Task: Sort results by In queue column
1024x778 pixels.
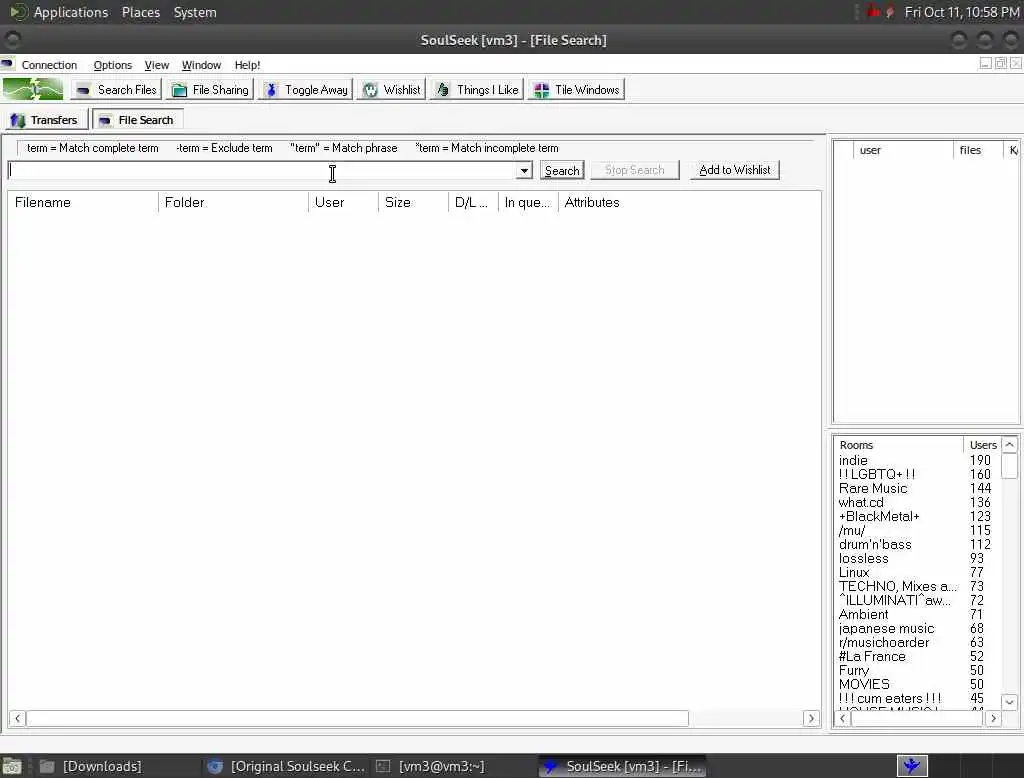Action: [528, 203]
